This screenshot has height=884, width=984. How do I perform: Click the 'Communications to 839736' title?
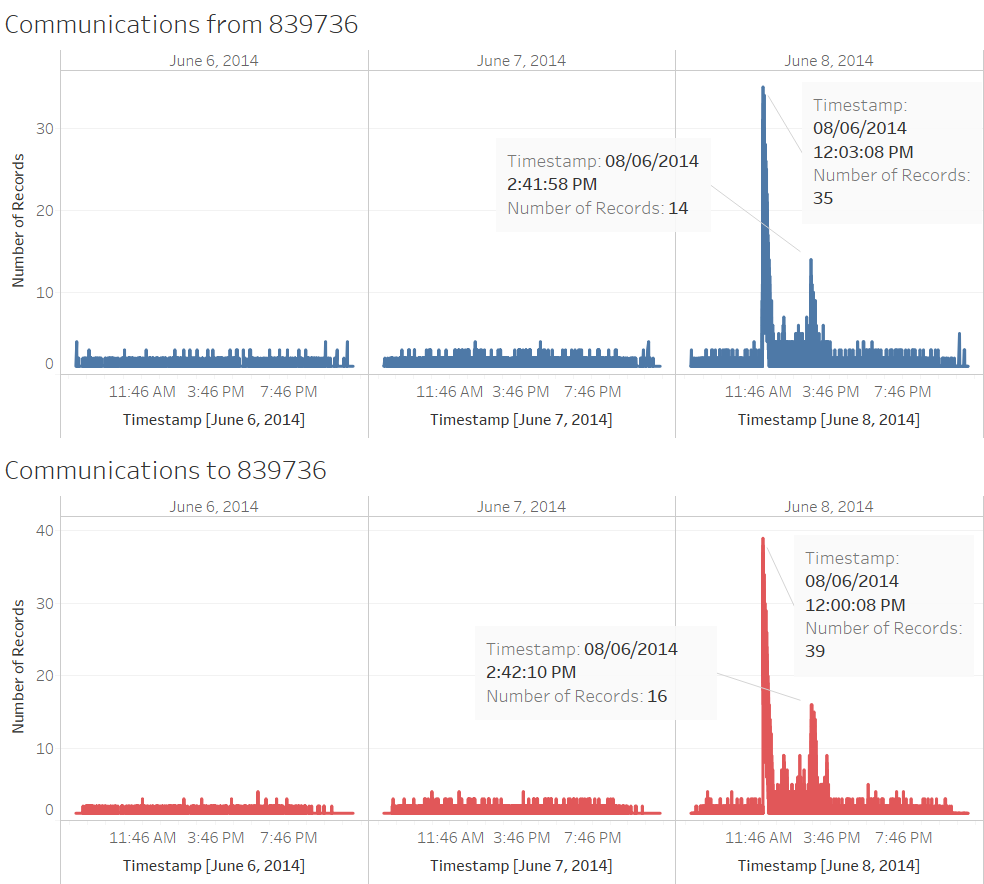tap(166, 471)
